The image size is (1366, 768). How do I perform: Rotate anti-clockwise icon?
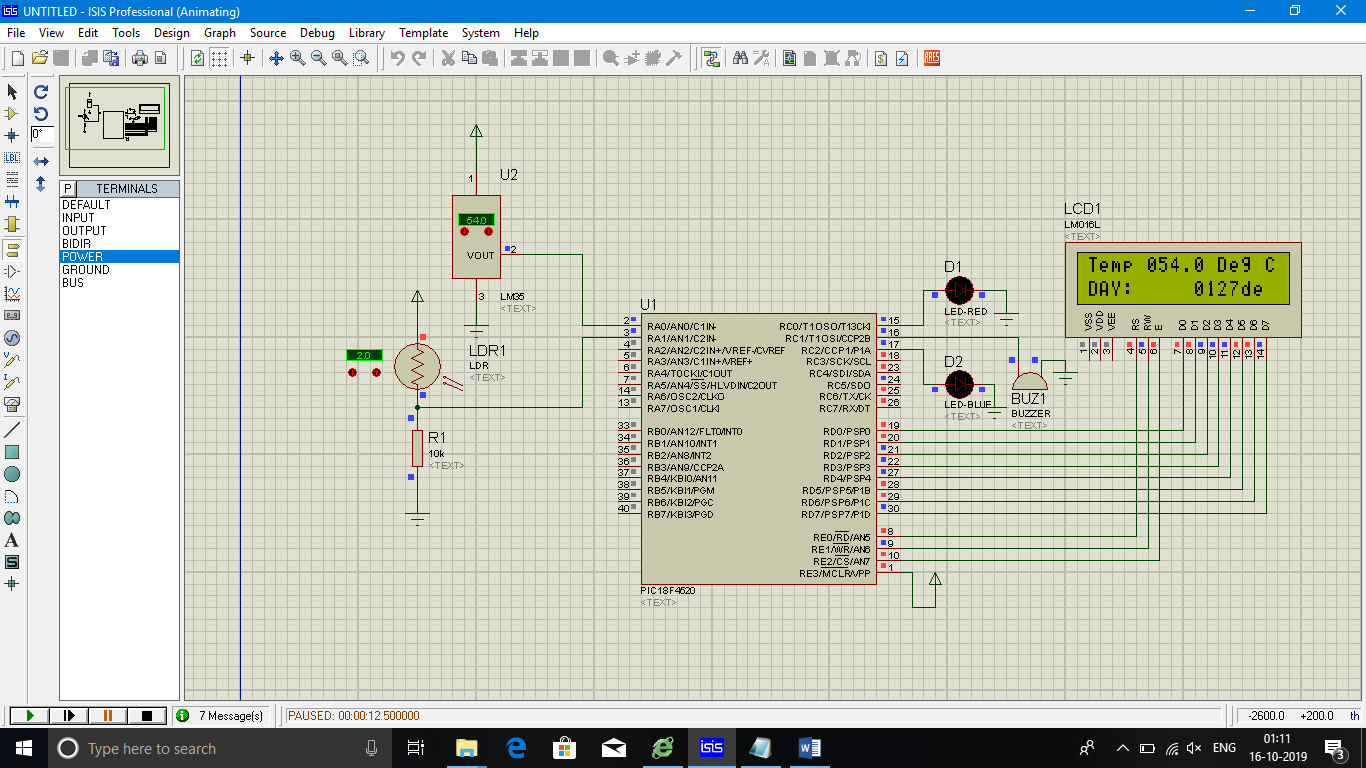[x=41, y=113]
